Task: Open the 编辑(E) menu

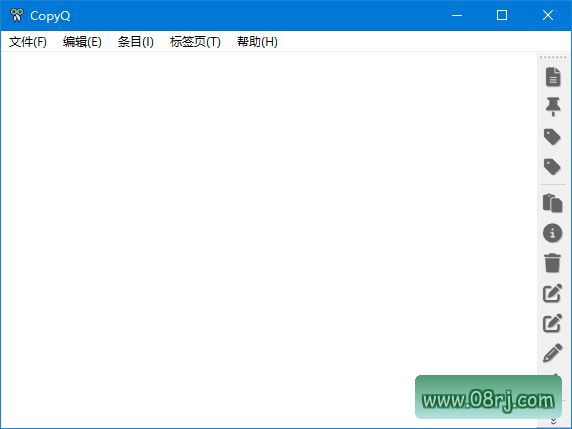Action: tap(82, 42)
